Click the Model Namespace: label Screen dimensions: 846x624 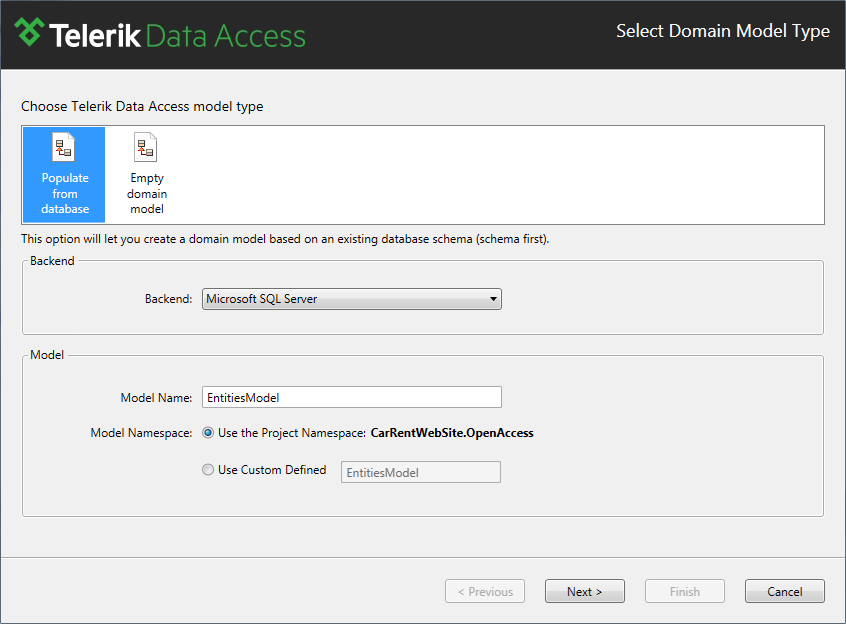(x=141, y=433)
